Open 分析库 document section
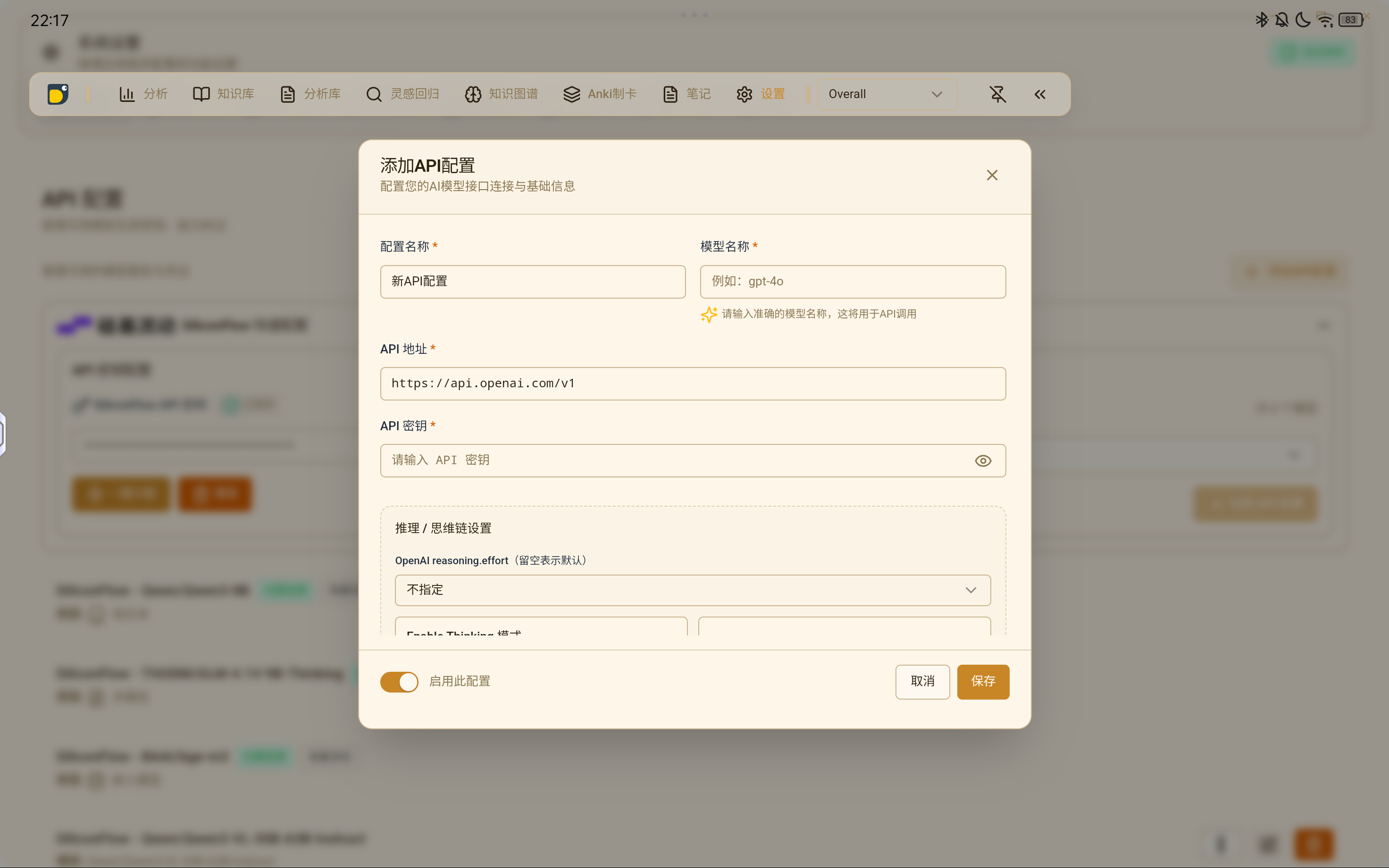Image resolution: width=1389 pixels, height=868 pixels. (x=310, y=94)
